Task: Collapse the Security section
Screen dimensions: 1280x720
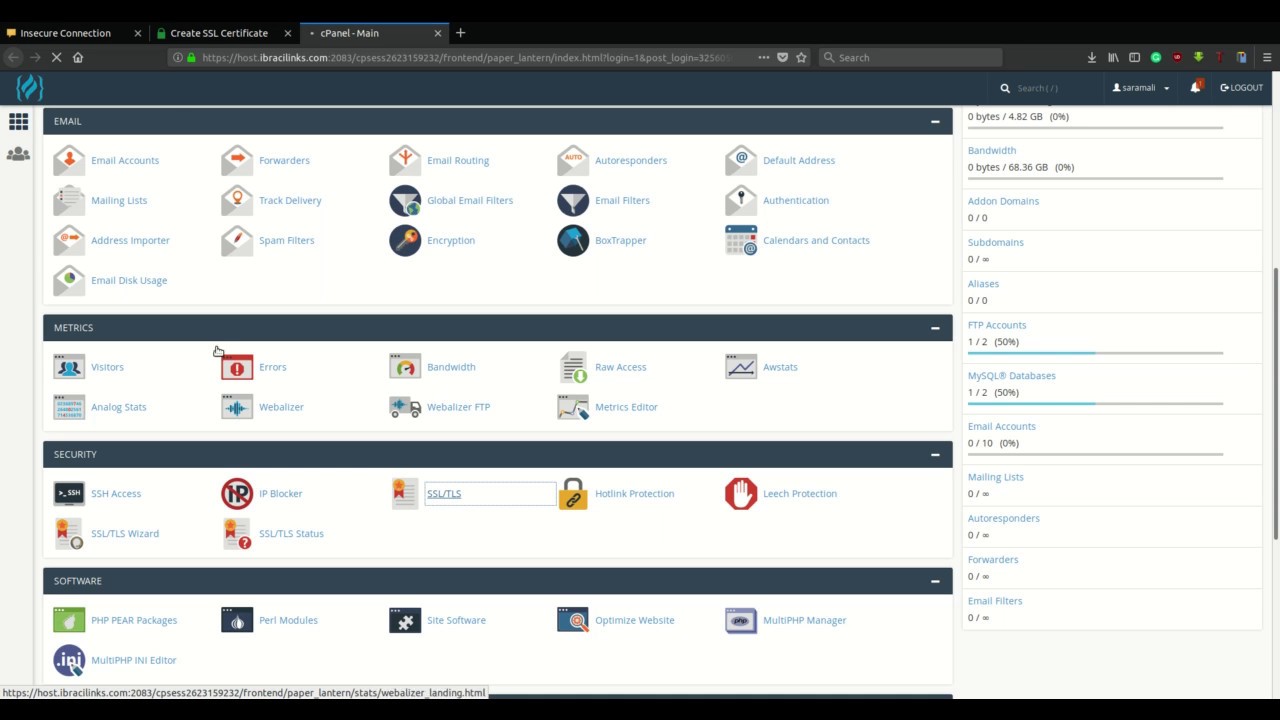Action: (935, 455)
